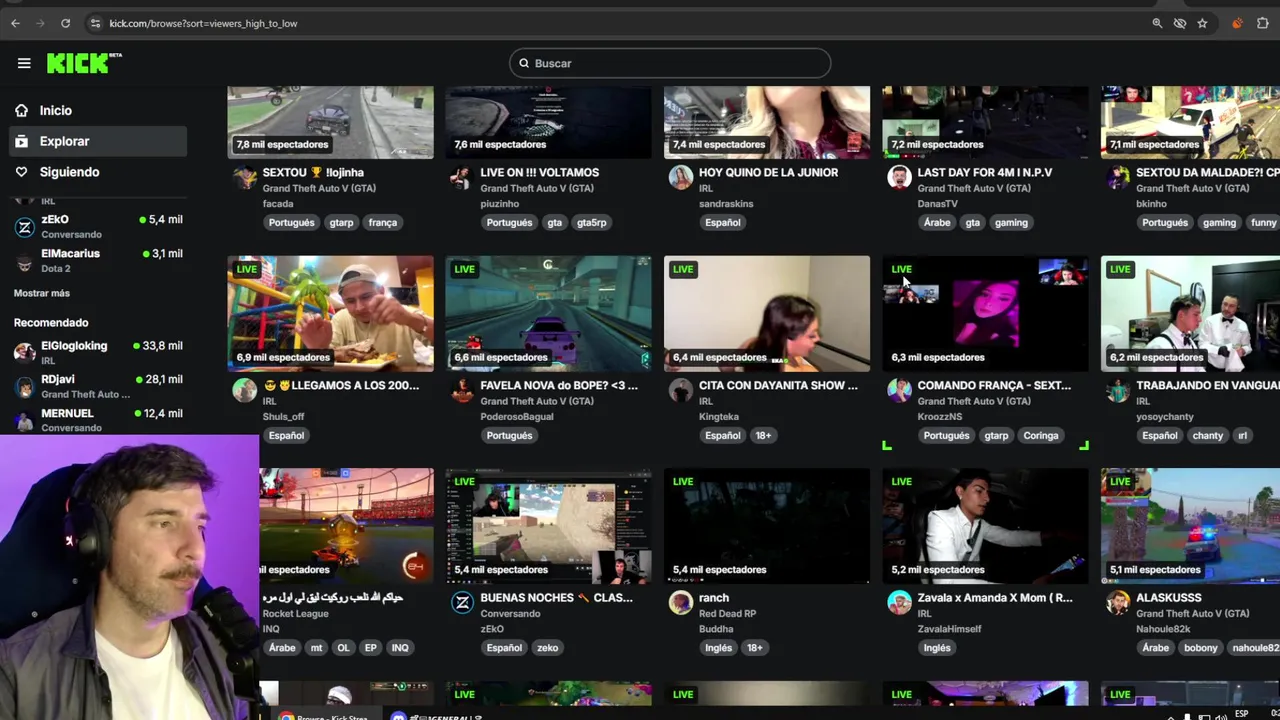Click the gta5rp tag under piuzinho

coord(591,222)
